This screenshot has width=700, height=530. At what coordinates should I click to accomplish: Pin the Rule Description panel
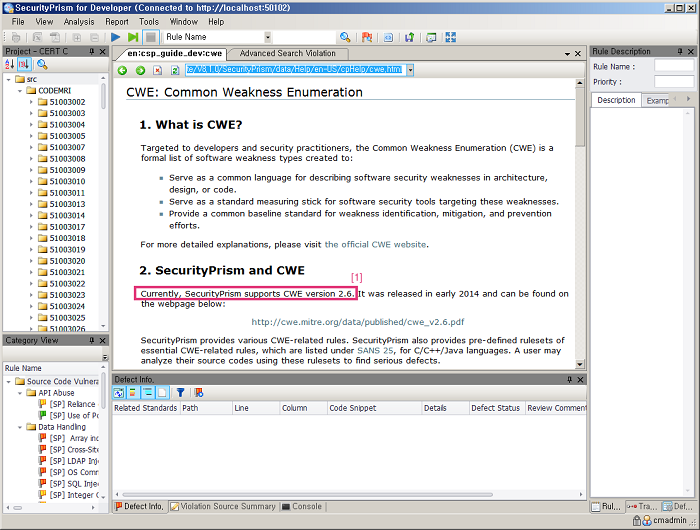(x=680, y=51)
